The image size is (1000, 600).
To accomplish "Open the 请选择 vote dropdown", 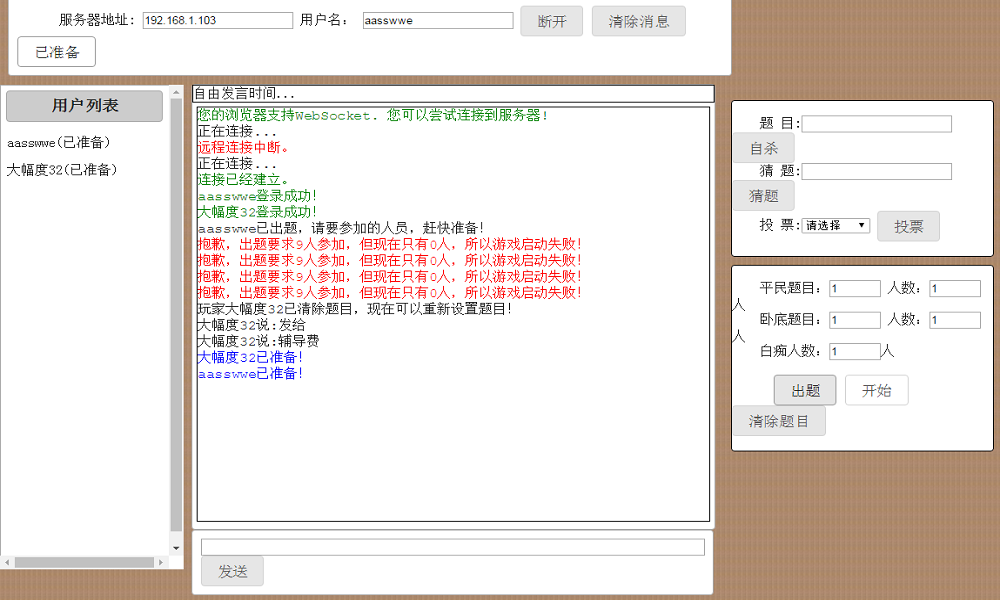I will [x=835, y=225].
